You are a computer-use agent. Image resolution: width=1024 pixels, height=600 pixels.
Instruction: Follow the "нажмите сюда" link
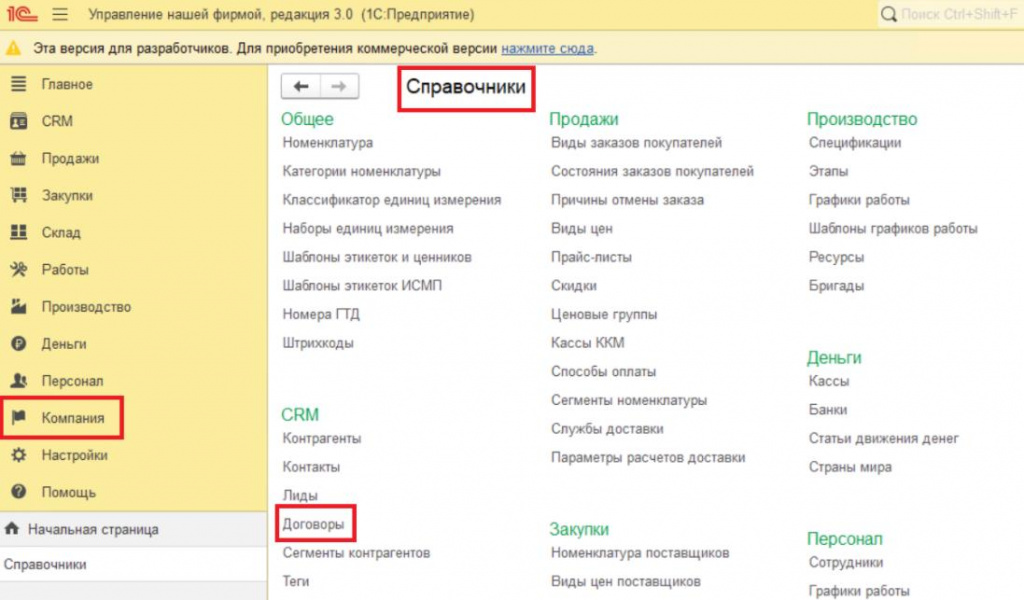tap(547, 48)
